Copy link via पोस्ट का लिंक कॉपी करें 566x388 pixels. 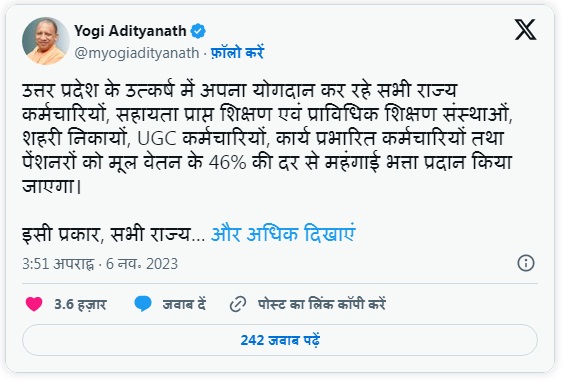(x=322, y=304)
